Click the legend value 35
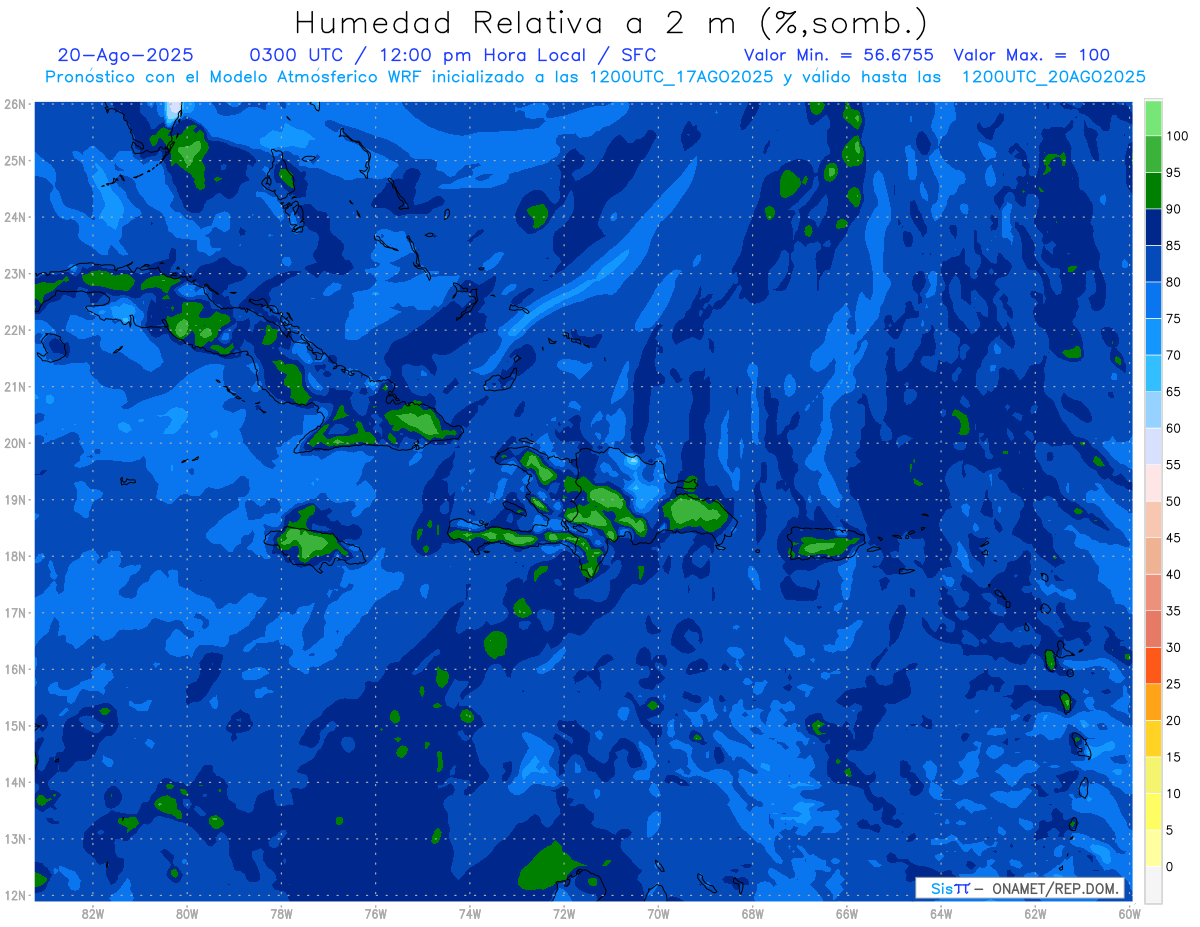This screenshot has height=927, width=1200. tap(1173, 611)
